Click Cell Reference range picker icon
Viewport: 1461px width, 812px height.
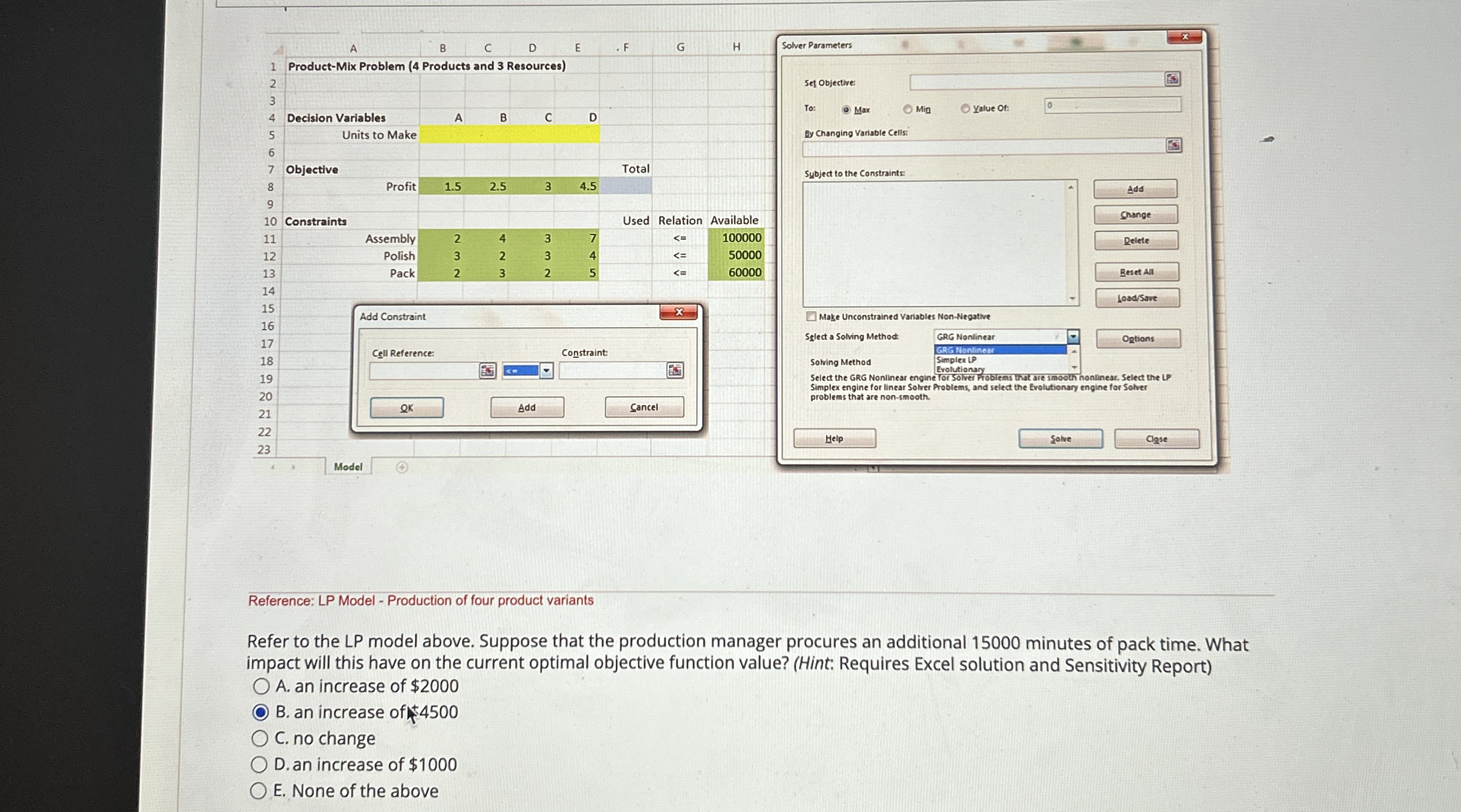487,371
